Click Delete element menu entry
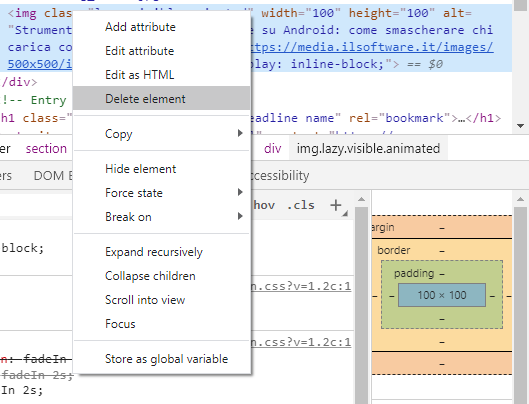This screenshot has height=404, width=529. [162, 99]
